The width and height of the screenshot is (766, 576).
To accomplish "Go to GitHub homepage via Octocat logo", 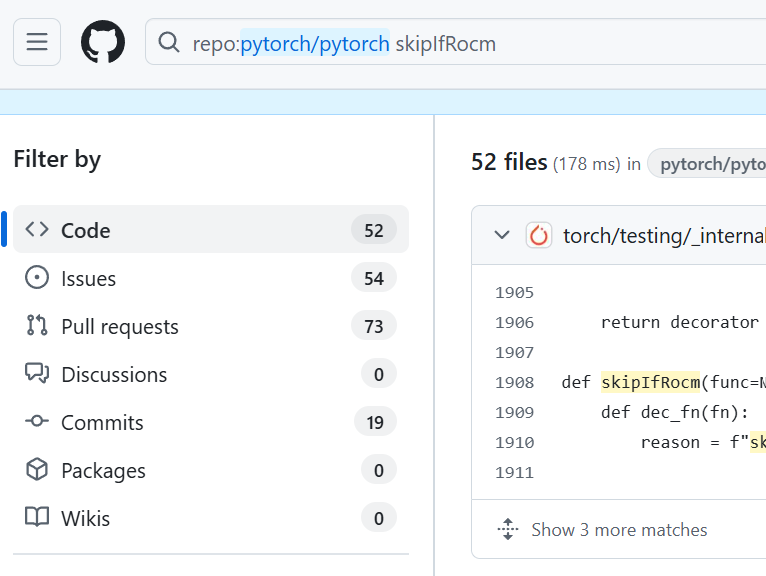I will [103, 42].
